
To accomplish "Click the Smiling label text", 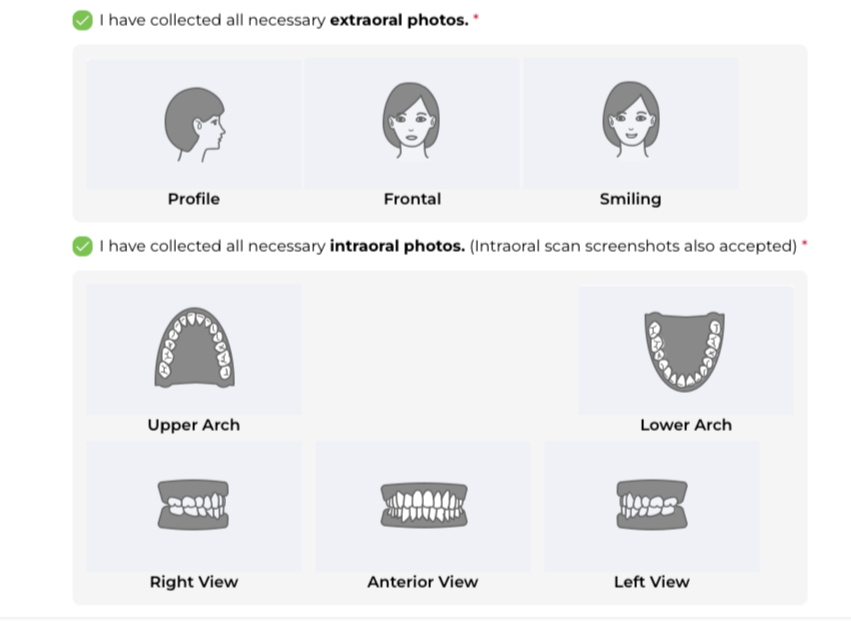I will pyautogui.click(x=631, y=199).
